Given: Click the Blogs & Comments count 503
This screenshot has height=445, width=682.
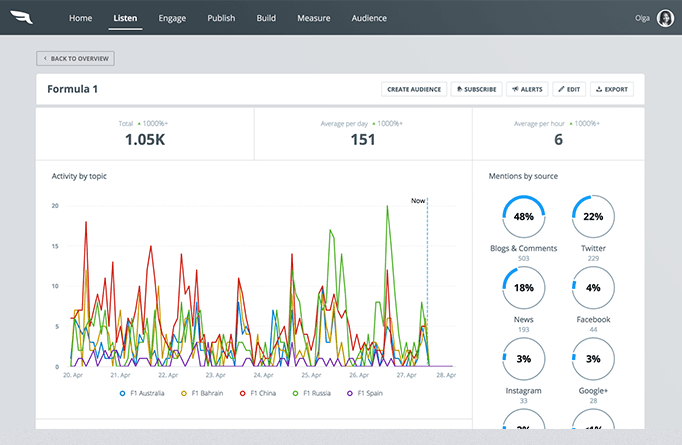Looking at the screenshot, I should pos(524,258).
